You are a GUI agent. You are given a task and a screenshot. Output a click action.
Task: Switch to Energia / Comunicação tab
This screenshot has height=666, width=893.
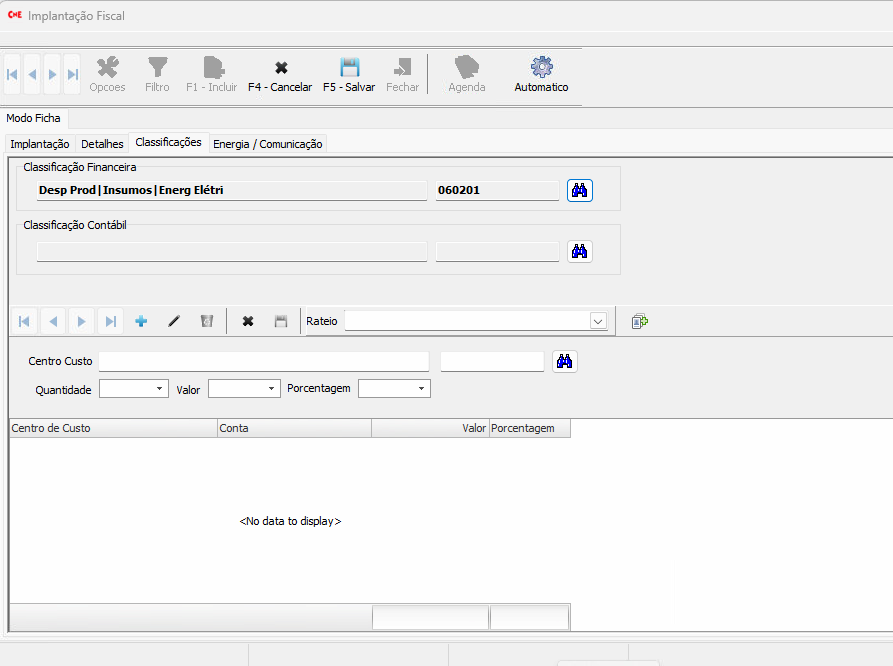[x=267, y=144]
